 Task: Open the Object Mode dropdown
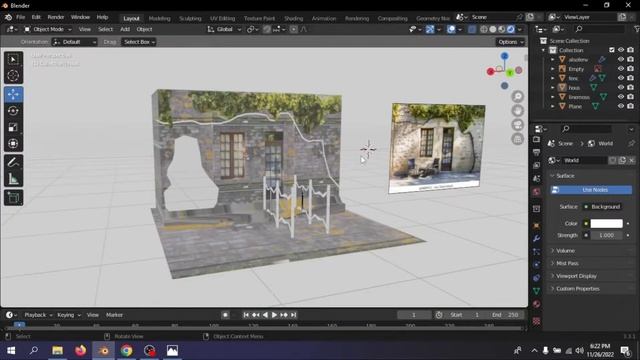coord(48,29)
